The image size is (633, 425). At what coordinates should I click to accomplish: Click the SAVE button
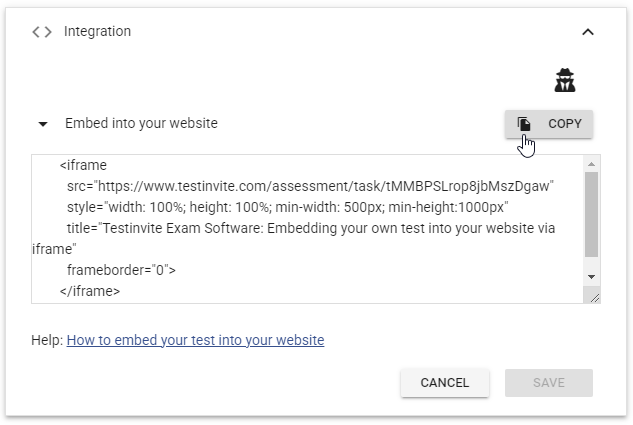[x=549, y=383]
